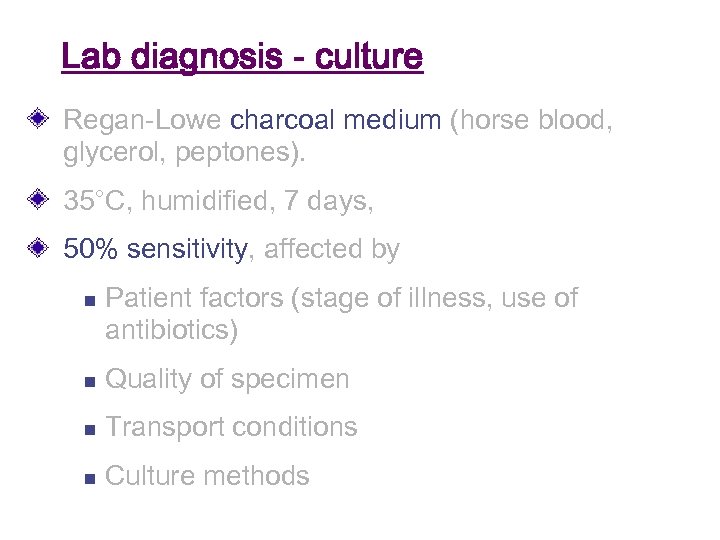Click the highlighted text '50% sensitivity'
Image resolution: width=720 pixels, height=540 pixels.
click(155, 249)
